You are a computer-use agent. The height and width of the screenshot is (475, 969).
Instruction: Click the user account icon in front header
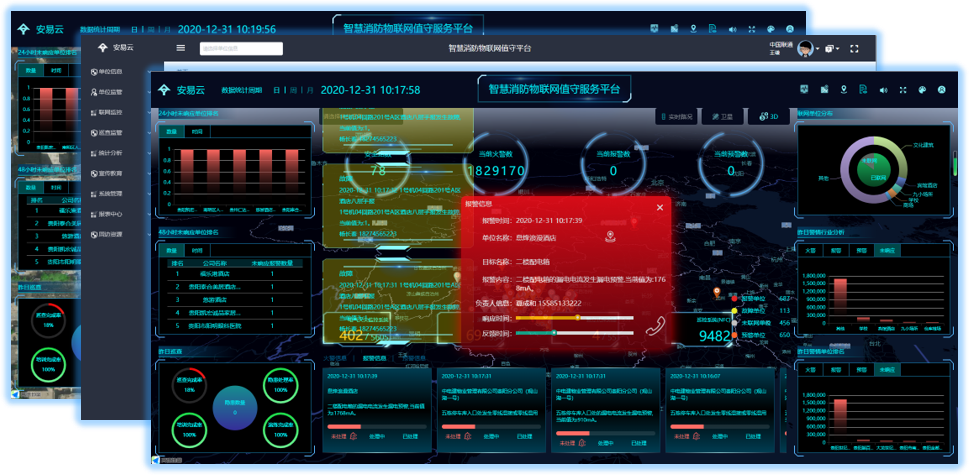click(x=941, y=89)
